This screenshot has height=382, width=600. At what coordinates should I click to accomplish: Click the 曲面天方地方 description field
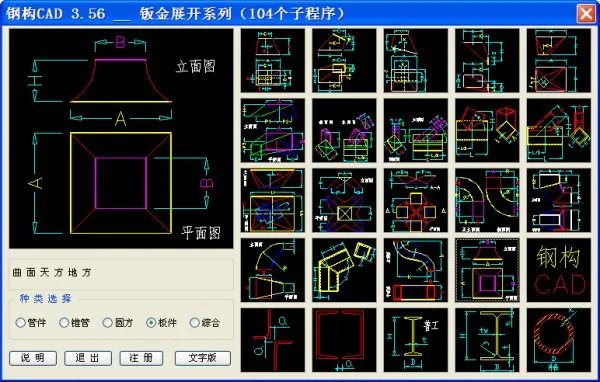click(121, 273)
